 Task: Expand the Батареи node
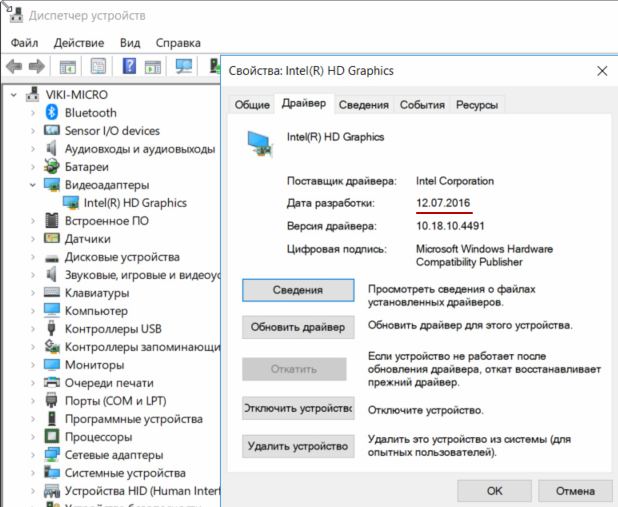point(33,167)
